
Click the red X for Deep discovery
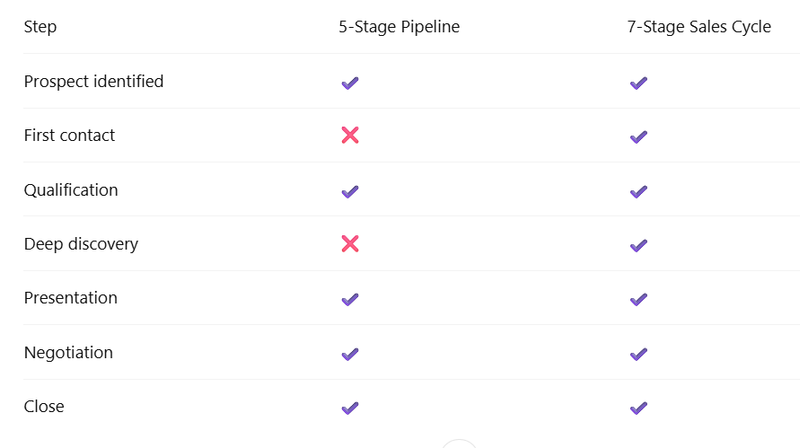point(349,244)
